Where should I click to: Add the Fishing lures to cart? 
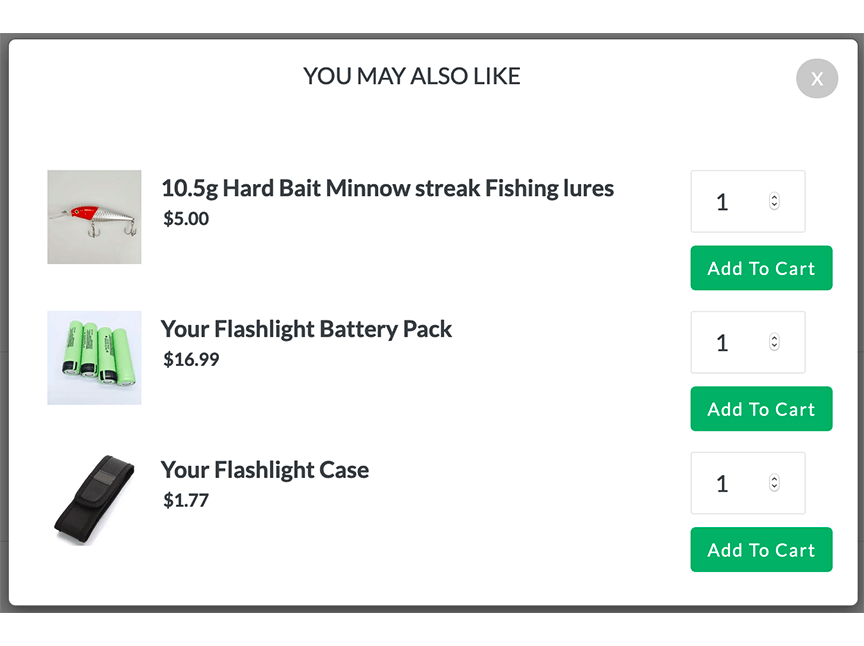click(x=761, y=268)
